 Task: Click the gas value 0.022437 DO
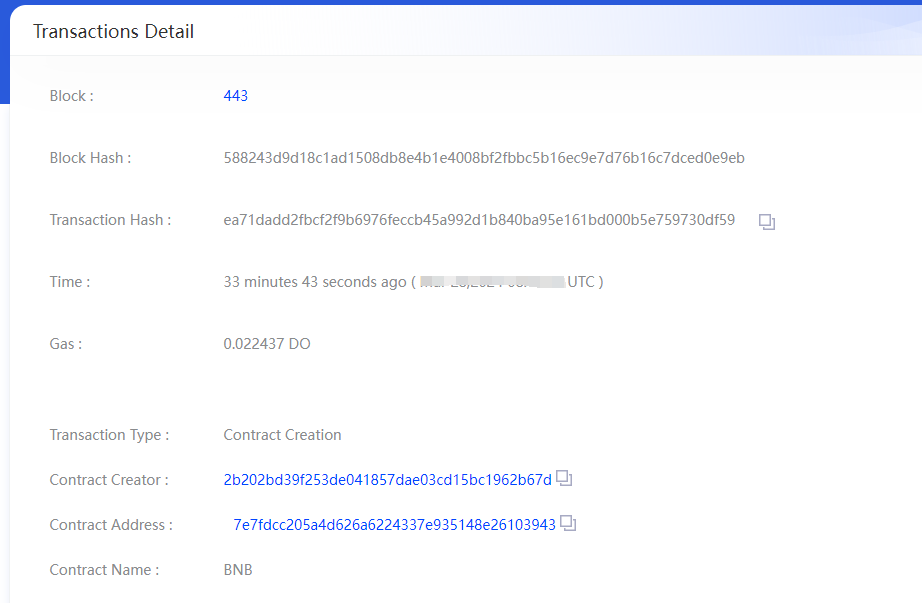click(267, 344)
